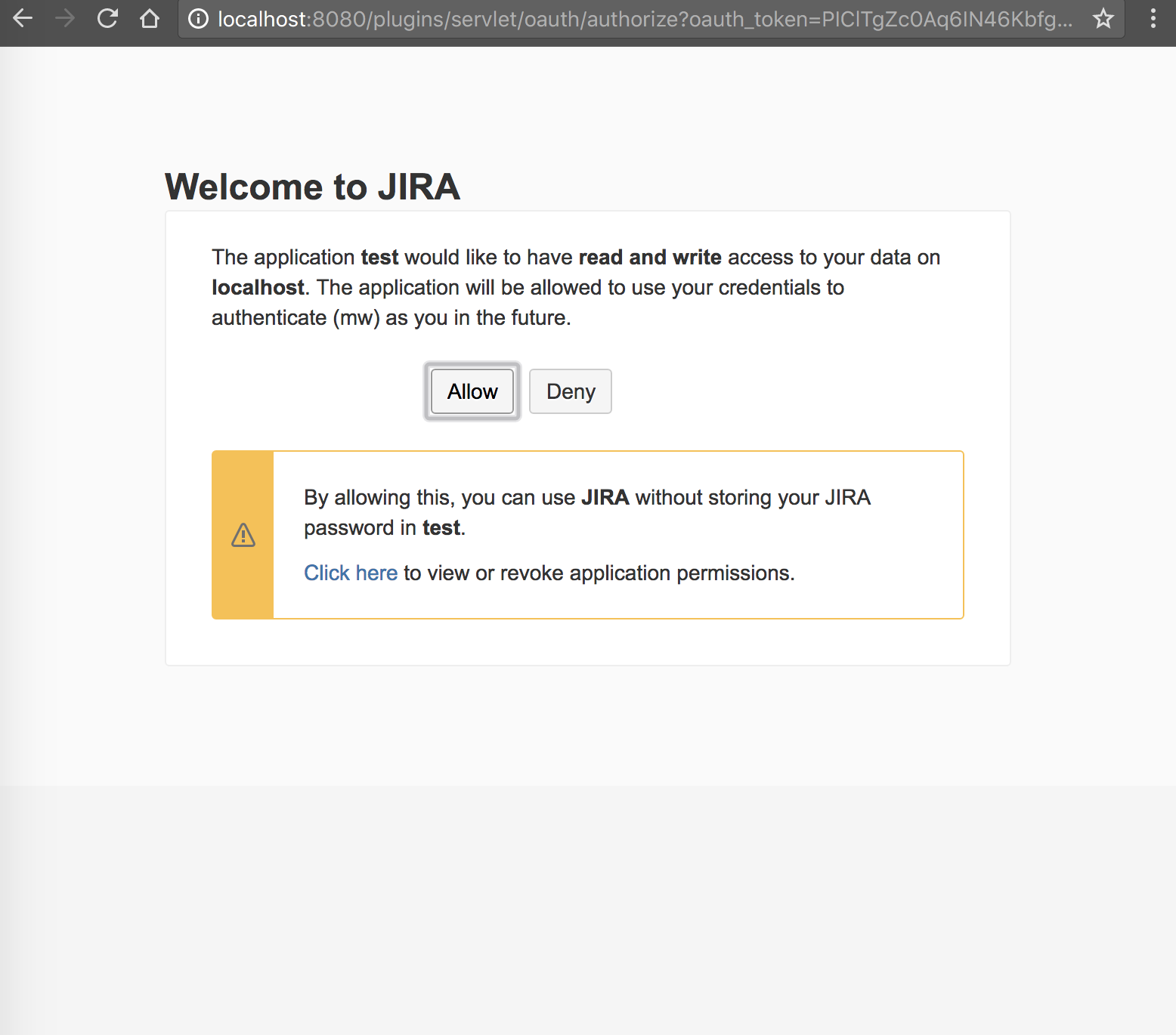1176x1035 pixels.
Task: Click the warning triangle icon
Action: [x=243, y=535]
